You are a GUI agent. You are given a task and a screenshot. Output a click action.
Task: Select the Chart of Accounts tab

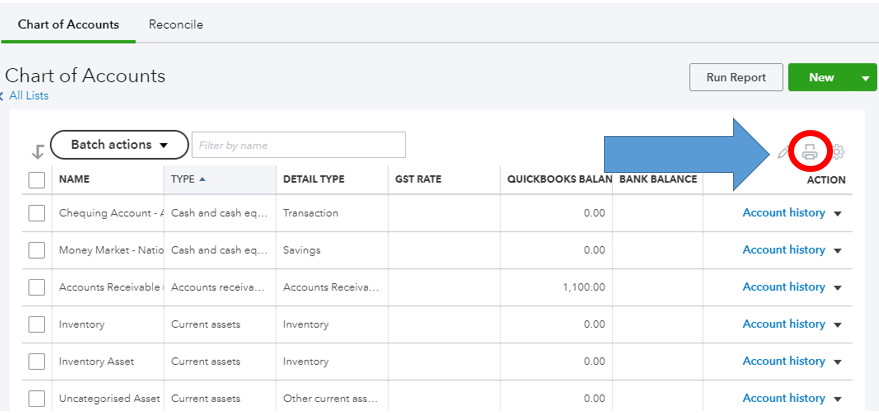[68, 24]
